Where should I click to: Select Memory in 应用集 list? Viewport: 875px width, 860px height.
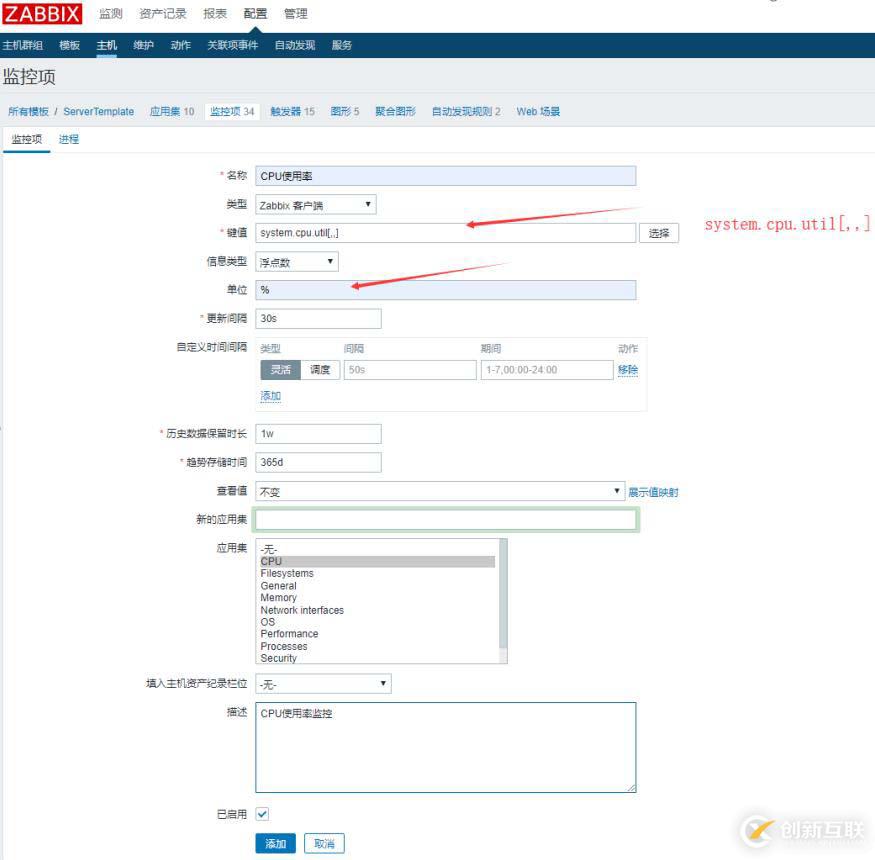pyautogui.click(x=377, y=598)
